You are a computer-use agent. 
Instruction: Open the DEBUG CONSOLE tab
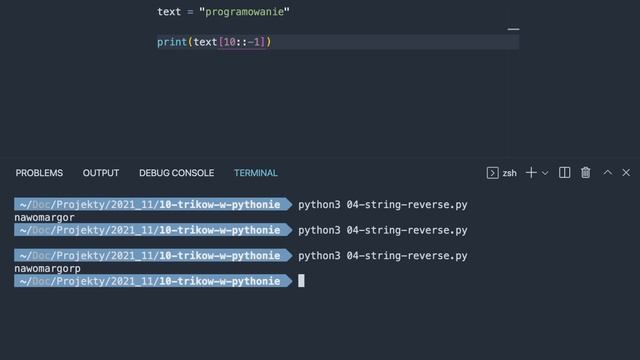pyautogui.click(x=176, y=173)
